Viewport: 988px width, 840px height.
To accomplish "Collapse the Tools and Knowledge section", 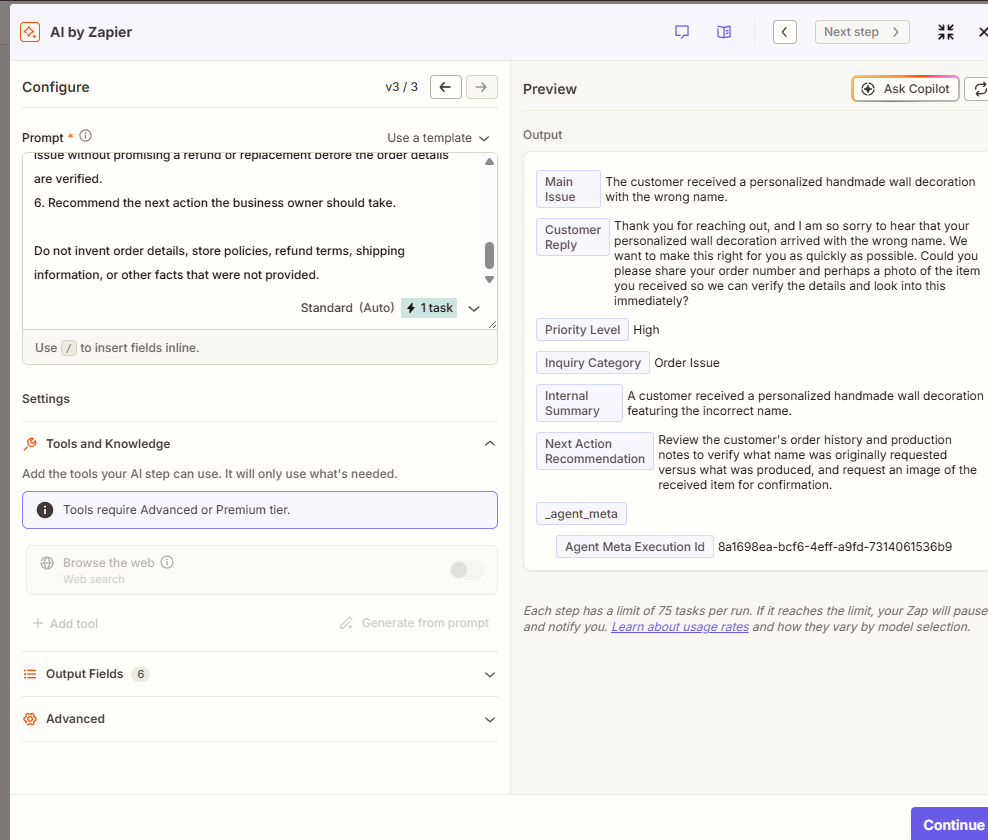I will tap(490, 444).
